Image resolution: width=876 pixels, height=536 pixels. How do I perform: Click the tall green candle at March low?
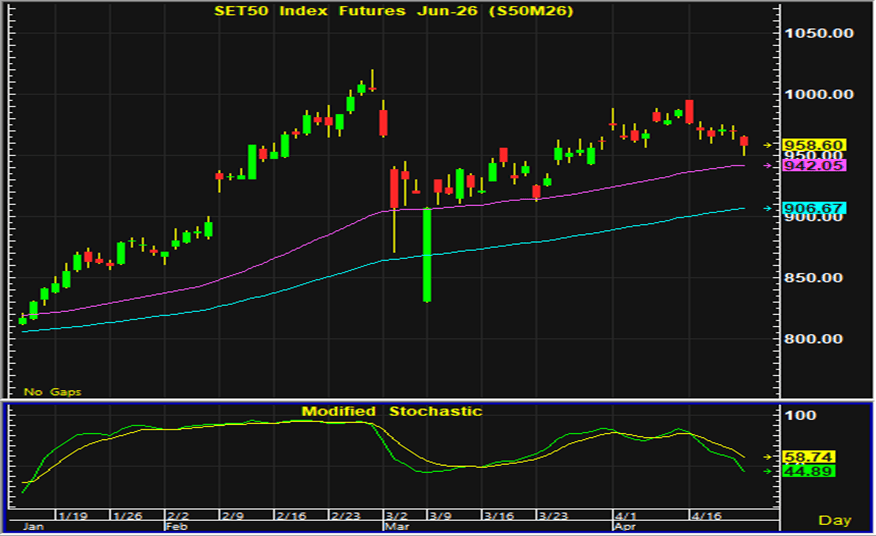(x=427, y=254)
